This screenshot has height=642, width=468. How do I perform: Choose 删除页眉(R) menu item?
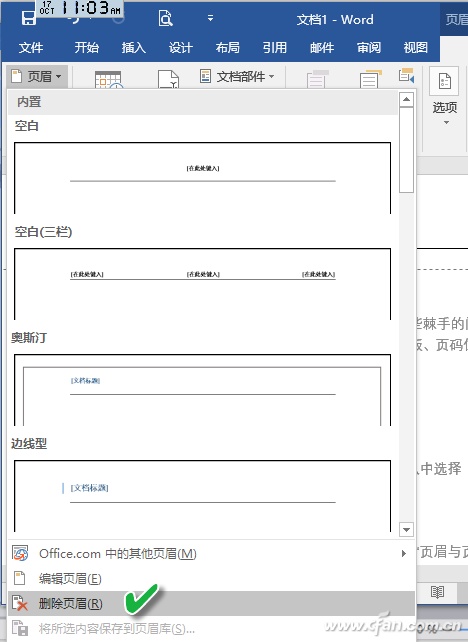pyautogui.click(x=211, y=604)
